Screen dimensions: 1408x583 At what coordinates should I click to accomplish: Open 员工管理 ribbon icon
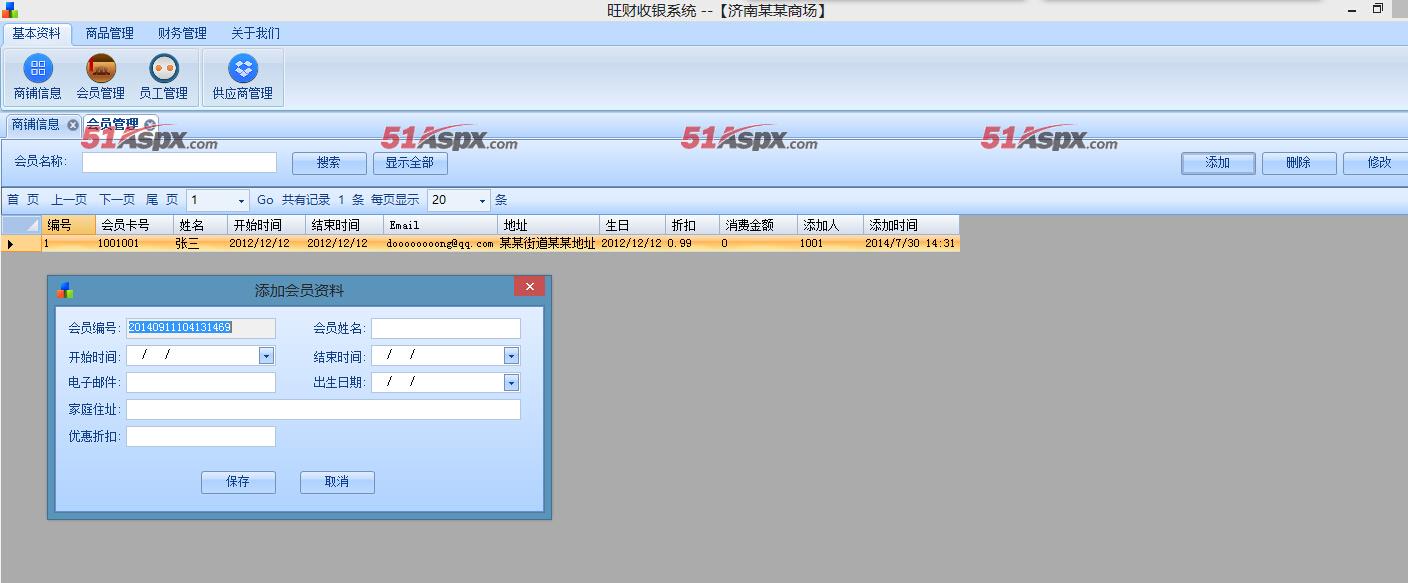[x=163, y=78]
